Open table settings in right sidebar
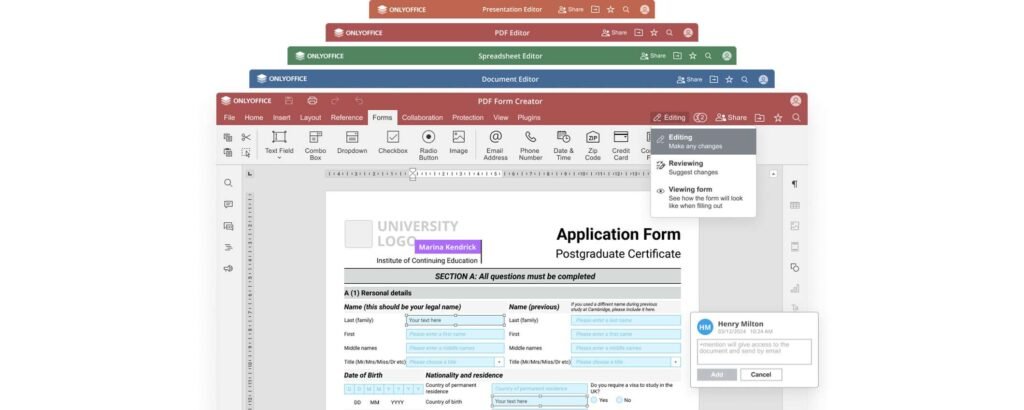This screenshot has height=410, width=1024. point(794,205)
